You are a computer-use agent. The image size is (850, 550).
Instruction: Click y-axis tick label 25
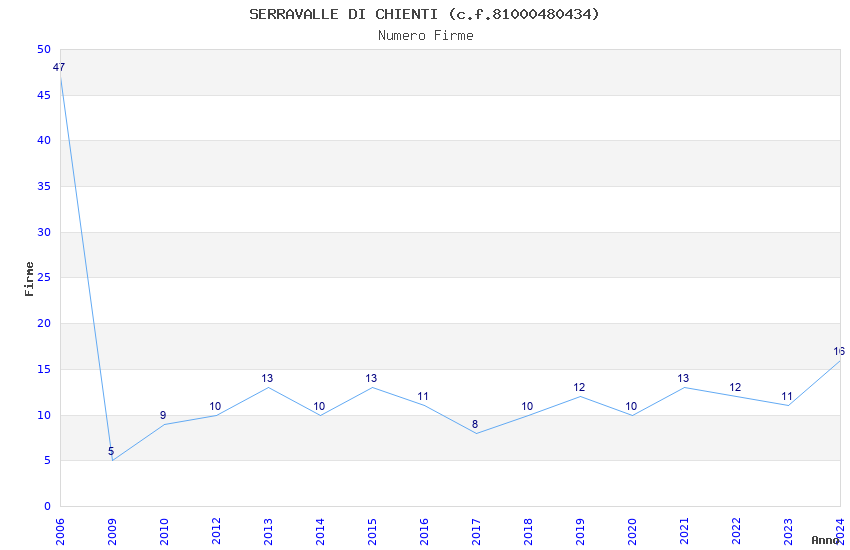point(44,277)
